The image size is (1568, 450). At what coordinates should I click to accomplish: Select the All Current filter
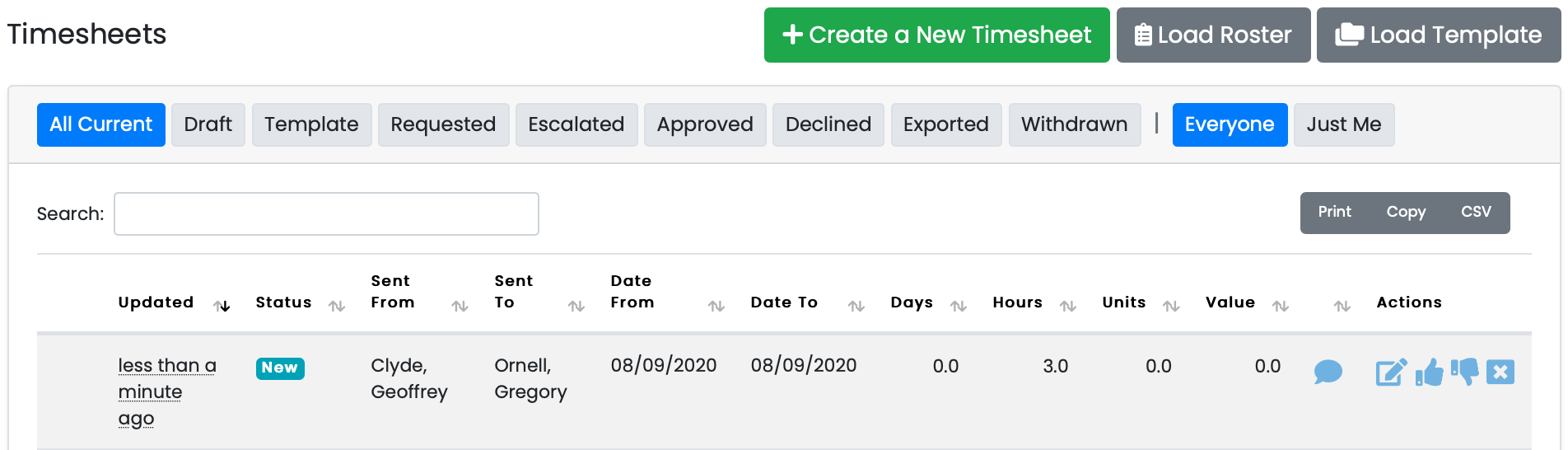101,124
